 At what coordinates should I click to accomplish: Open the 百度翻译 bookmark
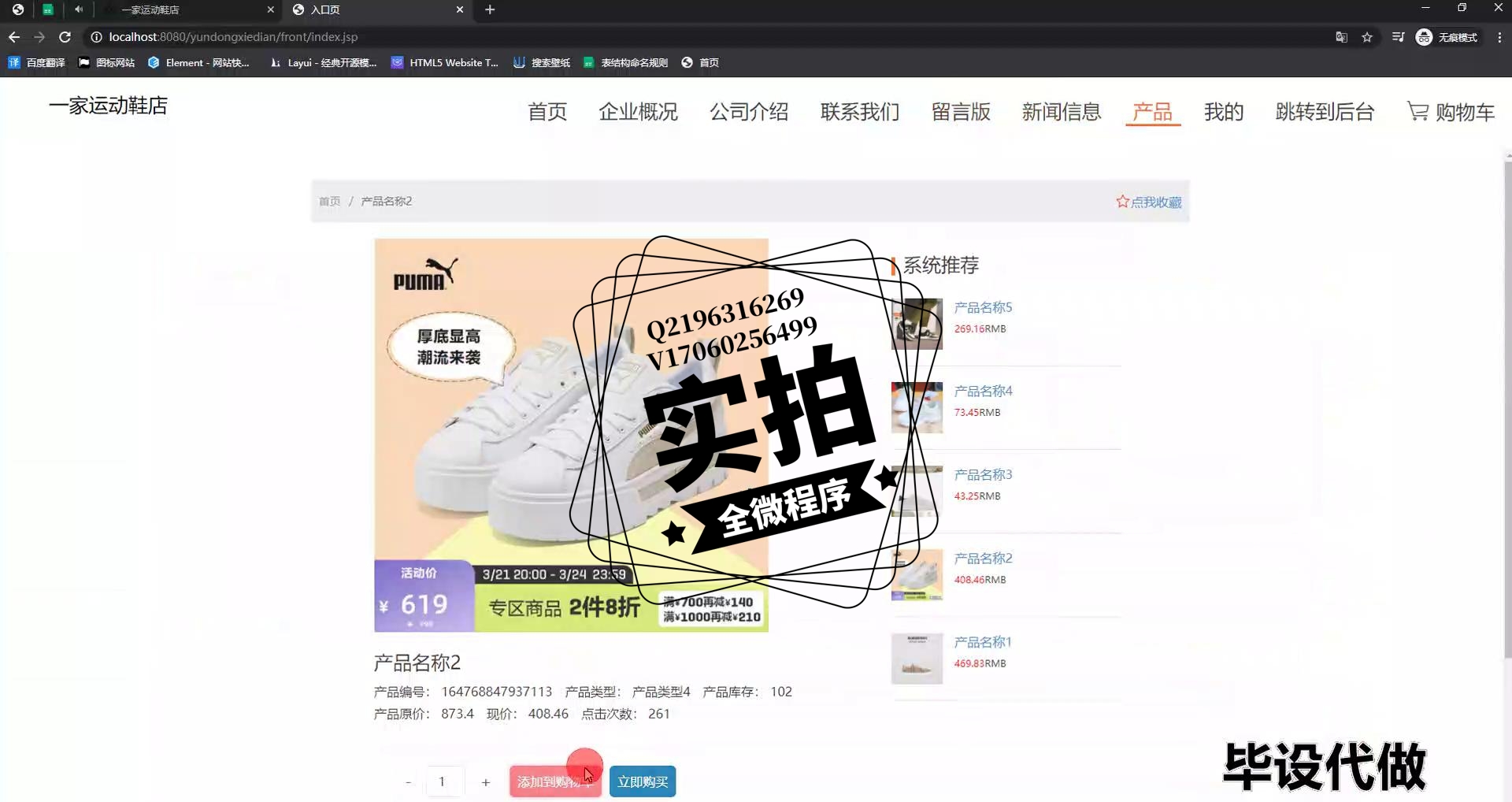coord(36,62)
